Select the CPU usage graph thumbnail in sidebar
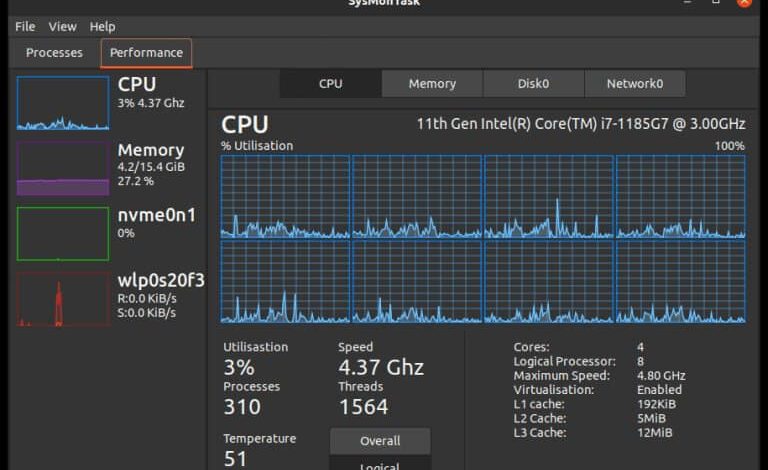Screen dimensions: 768x470 [63, 103]
